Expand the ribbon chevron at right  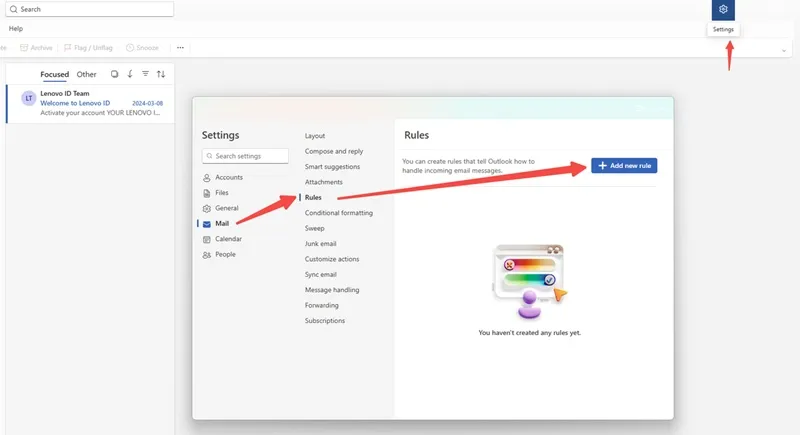784,50
